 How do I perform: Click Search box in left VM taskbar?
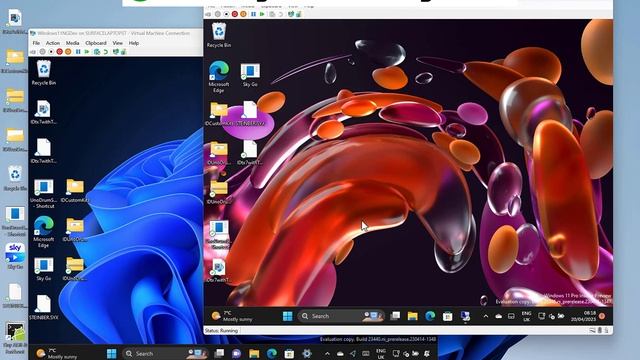coord(165,353)
